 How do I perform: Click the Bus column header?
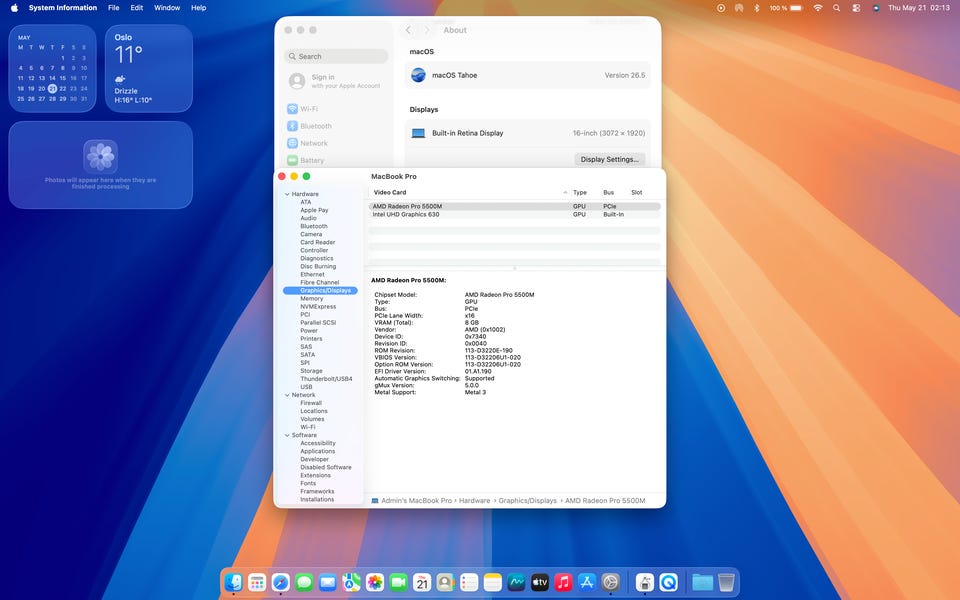(609, 193)
